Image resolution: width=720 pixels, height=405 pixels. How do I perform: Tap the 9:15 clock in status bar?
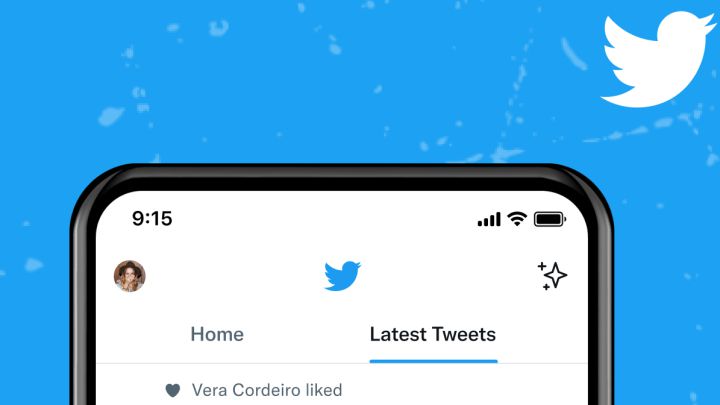click(x=152, y=219)
